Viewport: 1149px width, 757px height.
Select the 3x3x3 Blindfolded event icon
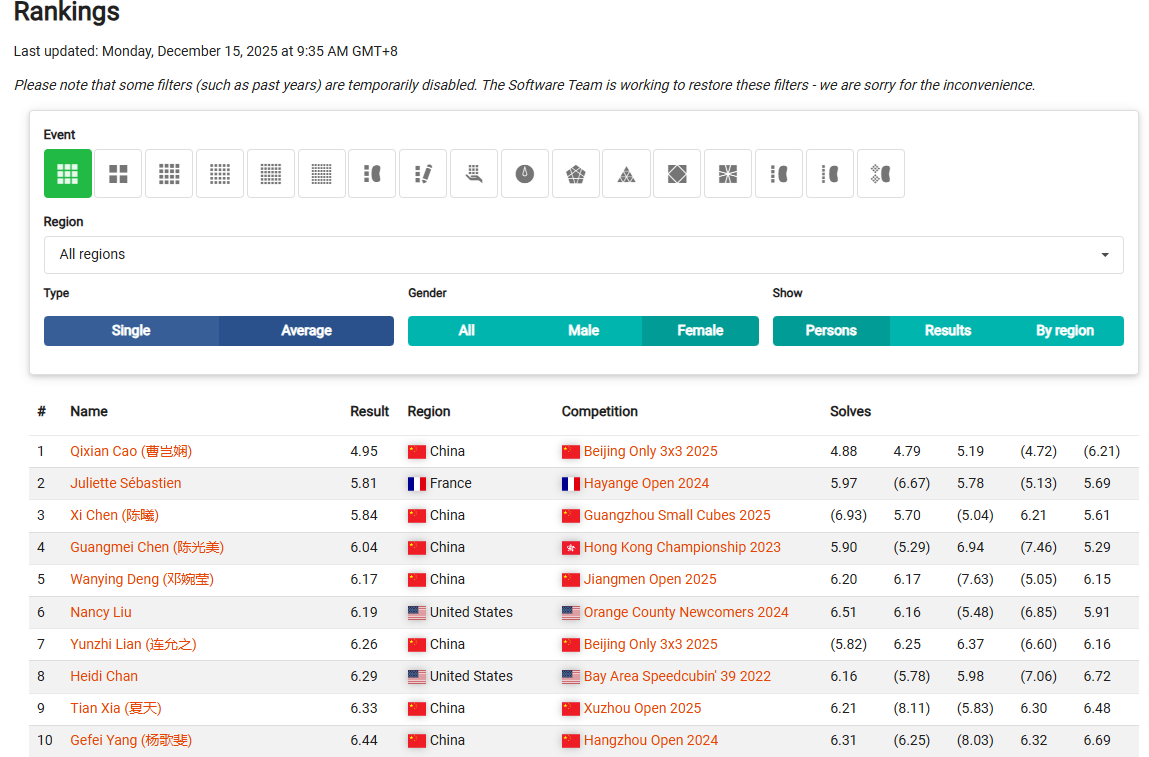[x=372, y=174]
